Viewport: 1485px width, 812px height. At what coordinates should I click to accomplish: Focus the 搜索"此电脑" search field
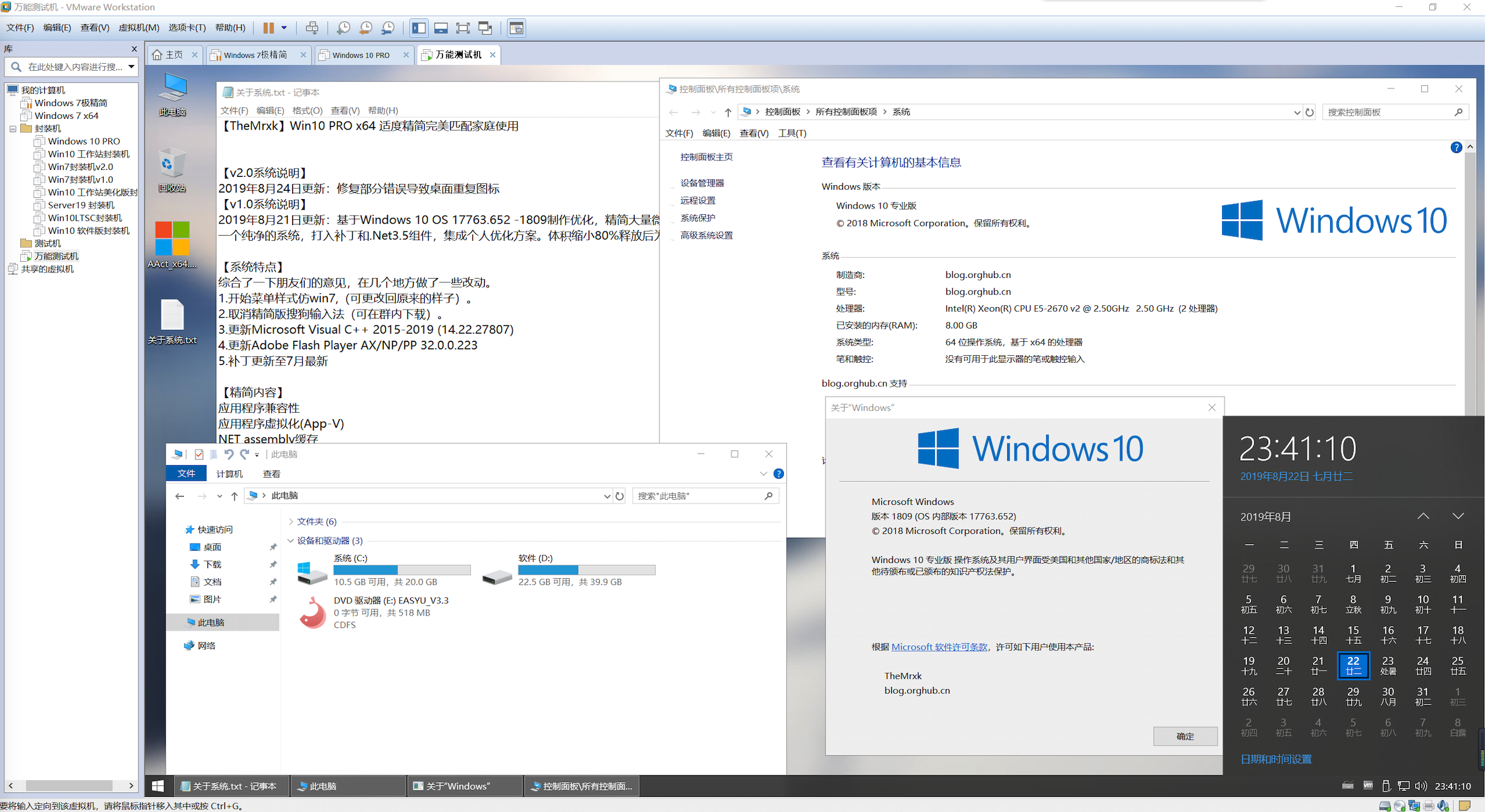click(x=705, y=496)
